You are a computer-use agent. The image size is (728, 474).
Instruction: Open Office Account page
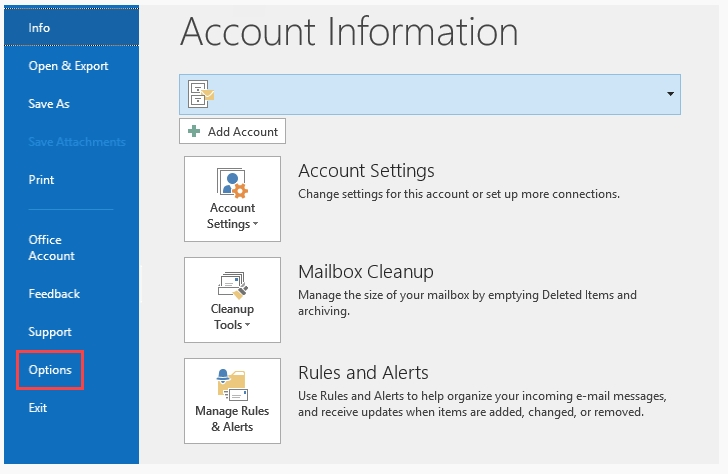(x=52, y=247)
